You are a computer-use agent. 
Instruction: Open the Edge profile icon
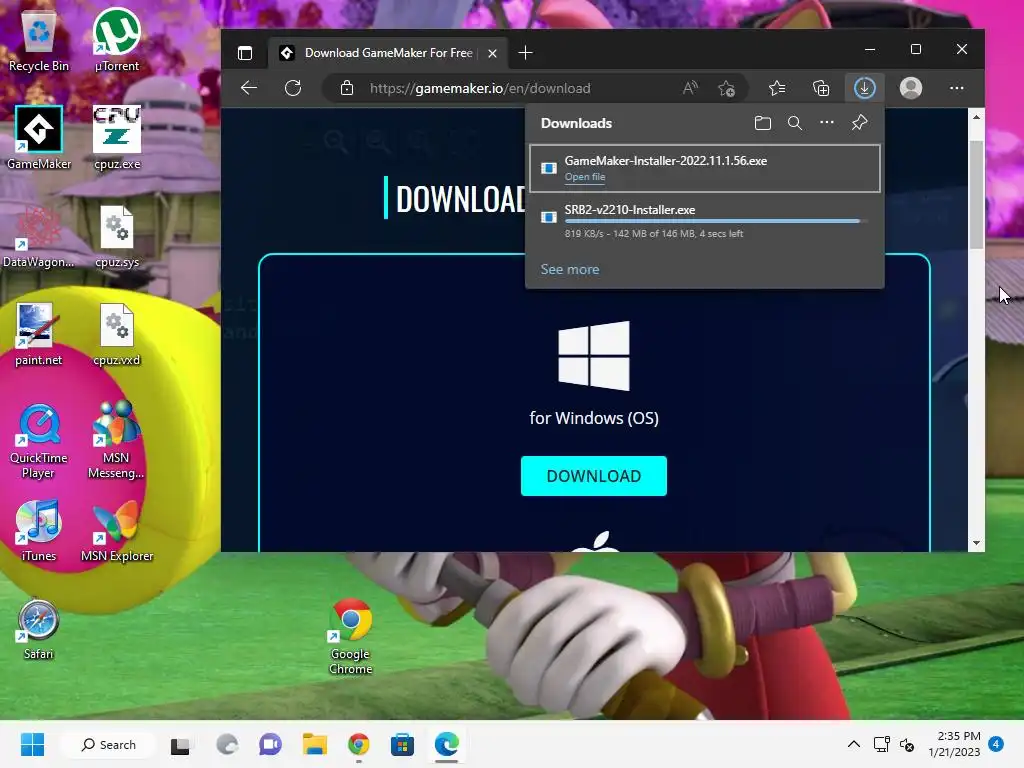911,88
